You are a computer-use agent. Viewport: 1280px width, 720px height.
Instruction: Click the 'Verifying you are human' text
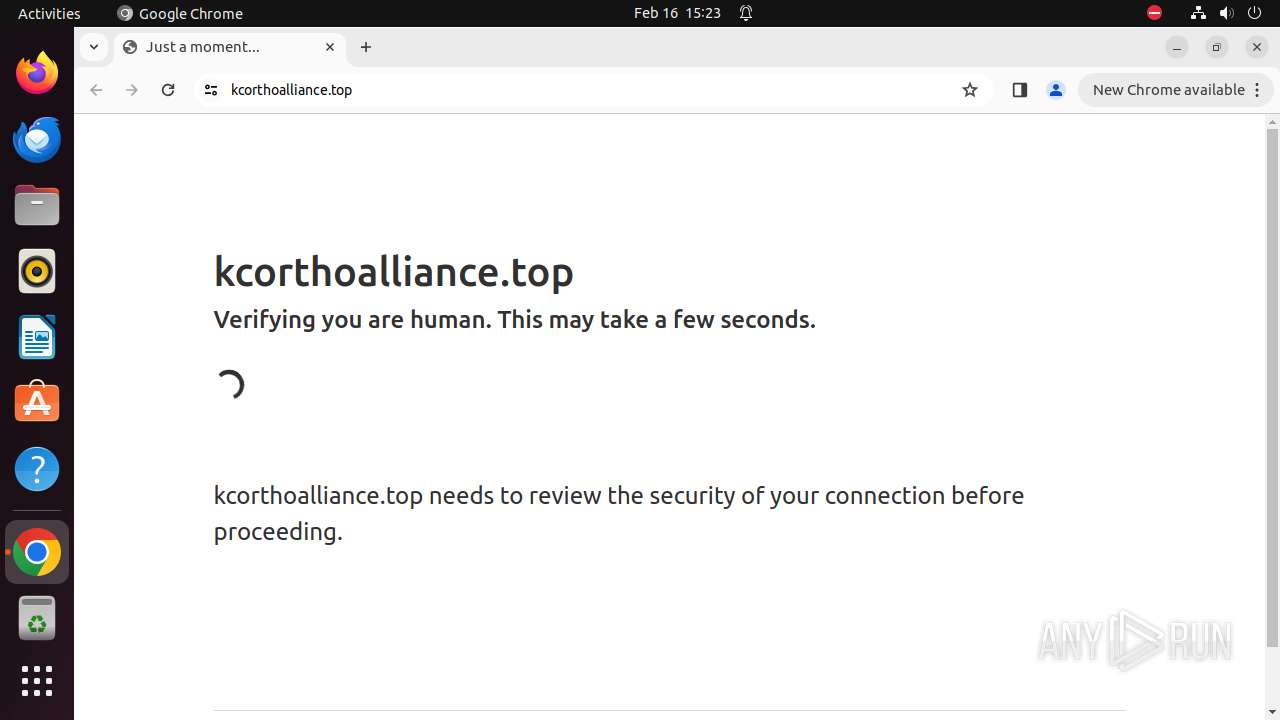pyautogui.click(x=514, y=320)
